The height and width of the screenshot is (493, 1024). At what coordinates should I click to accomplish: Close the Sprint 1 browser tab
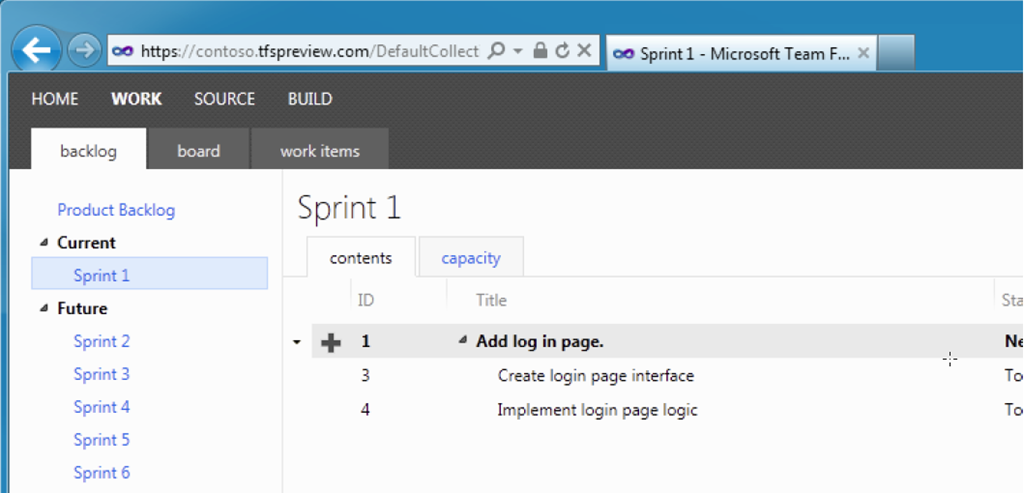pos(864,53)
